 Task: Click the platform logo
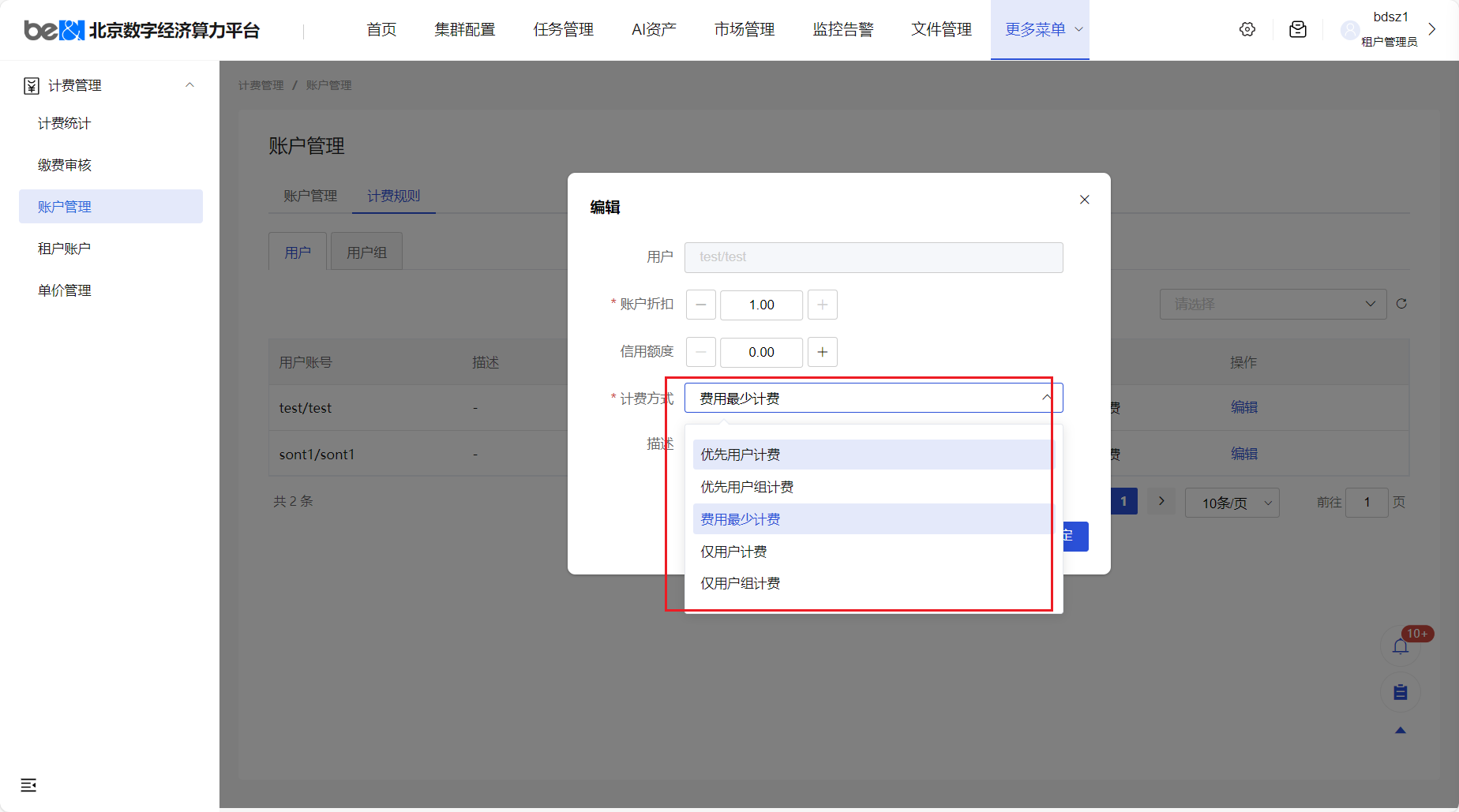tap(142, 30)
